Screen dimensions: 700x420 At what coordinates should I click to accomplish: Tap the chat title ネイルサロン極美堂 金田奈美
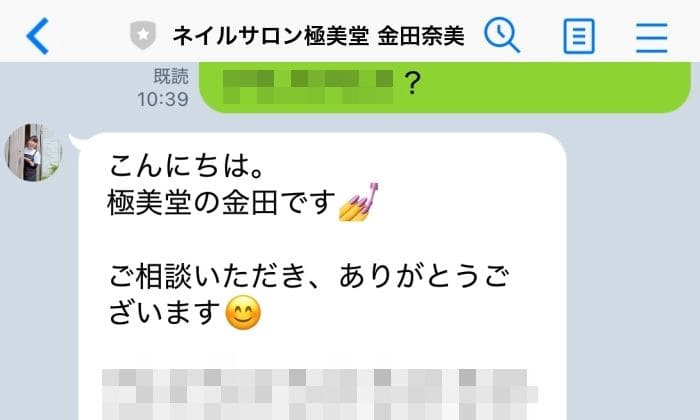coord(319,36)
